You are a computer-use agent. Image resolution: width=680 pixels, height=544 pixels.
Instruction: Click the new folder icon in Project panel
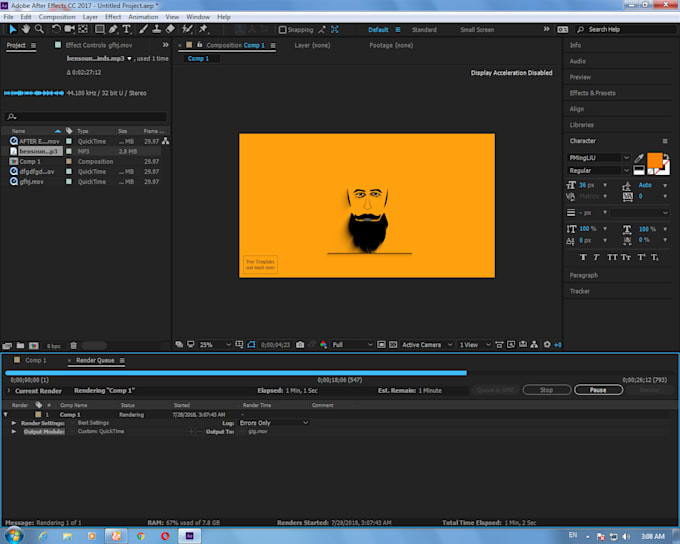[20, 346]
